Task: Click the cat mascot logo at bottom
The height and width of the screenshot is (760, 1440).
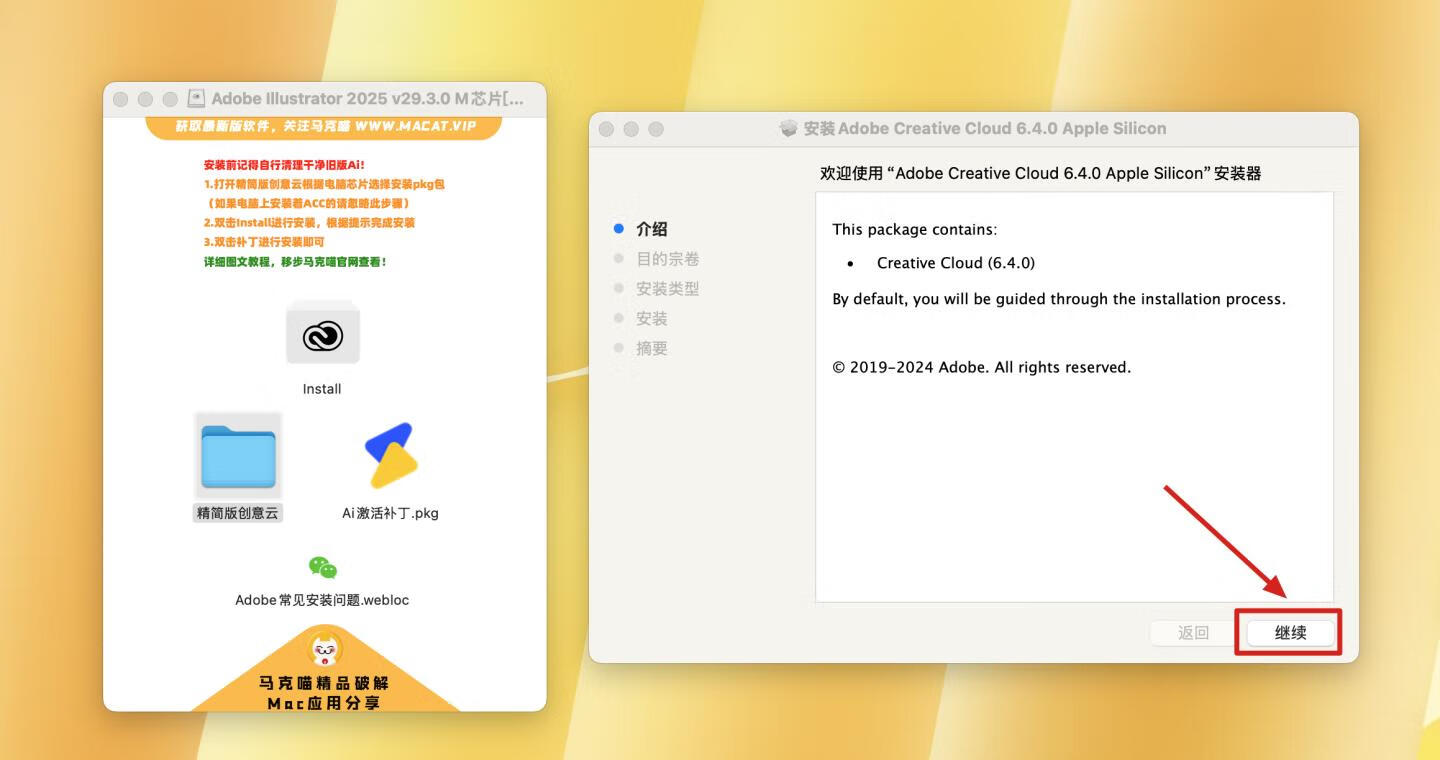Action: pyautogui.click(x=324, y=649)
